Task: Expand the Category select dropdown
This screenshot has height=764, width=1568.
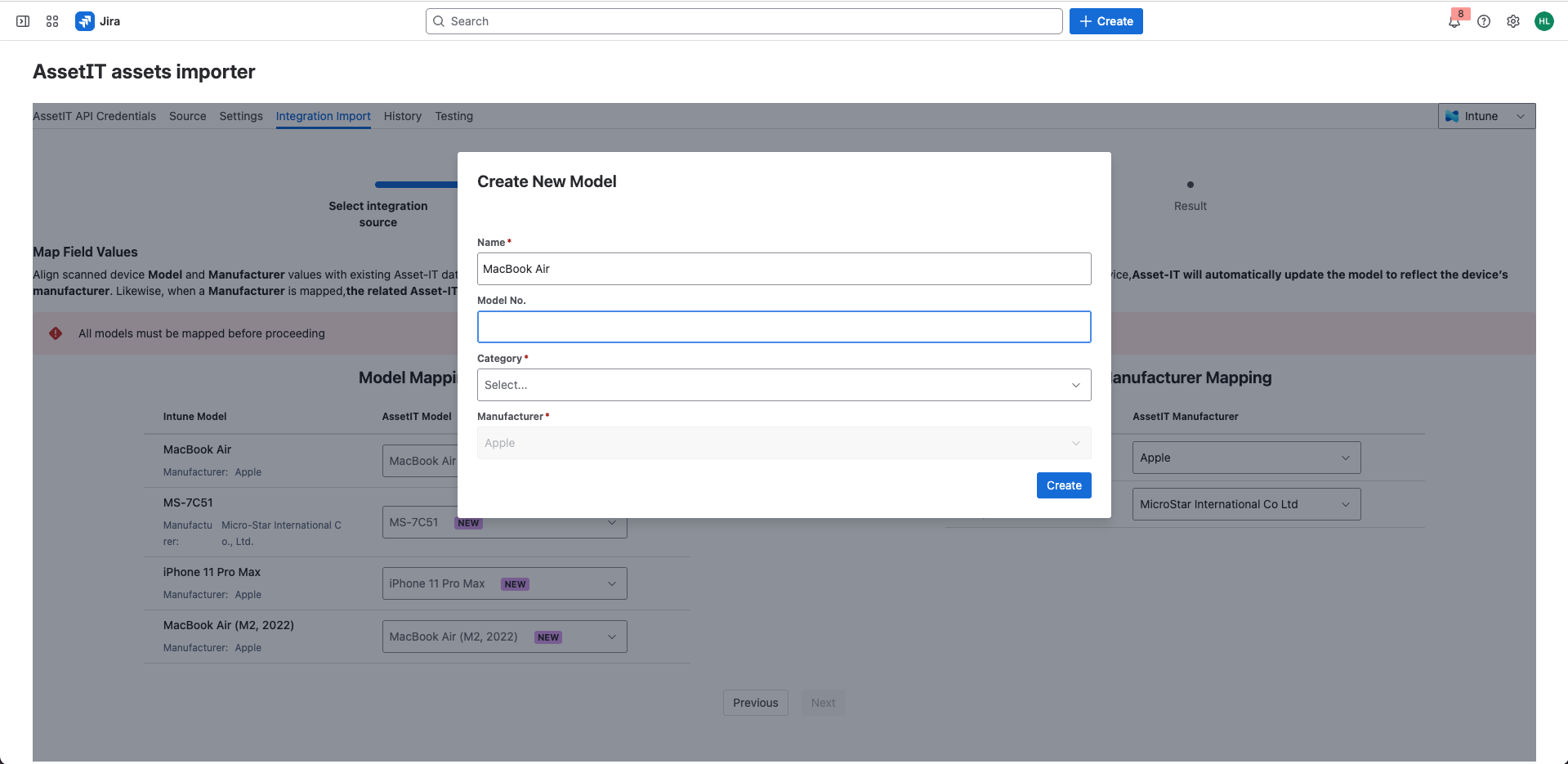Action: click(784, 385)
